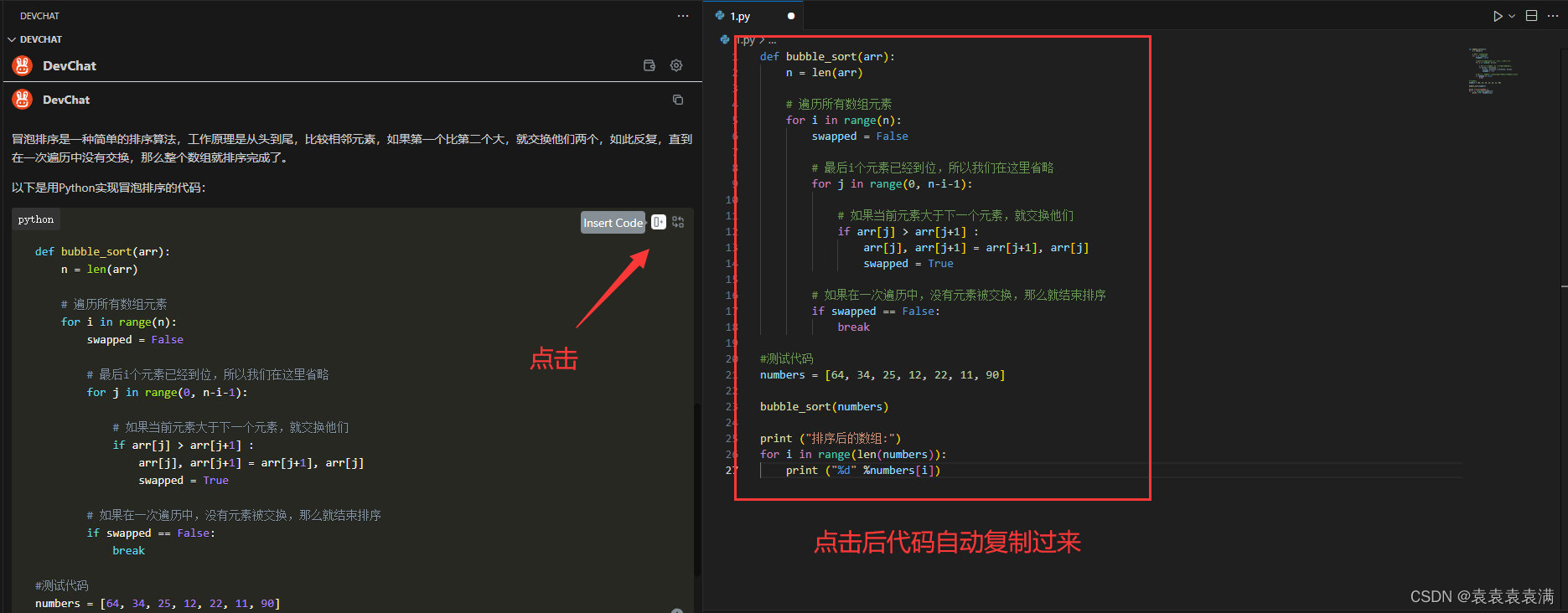The image size is (1568, 613).
Task: Click the '以下是用Python实现冒泡排序的代码' sentence
Action: (x=108, y=188)
